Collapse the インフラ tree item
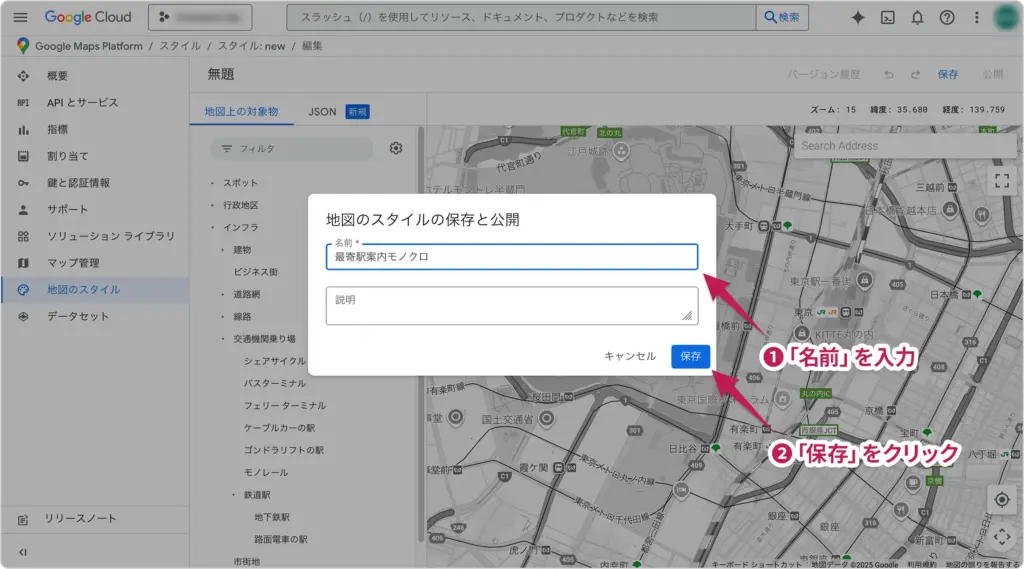This screenshot has width=1024, height=569. tap(212, 228)
